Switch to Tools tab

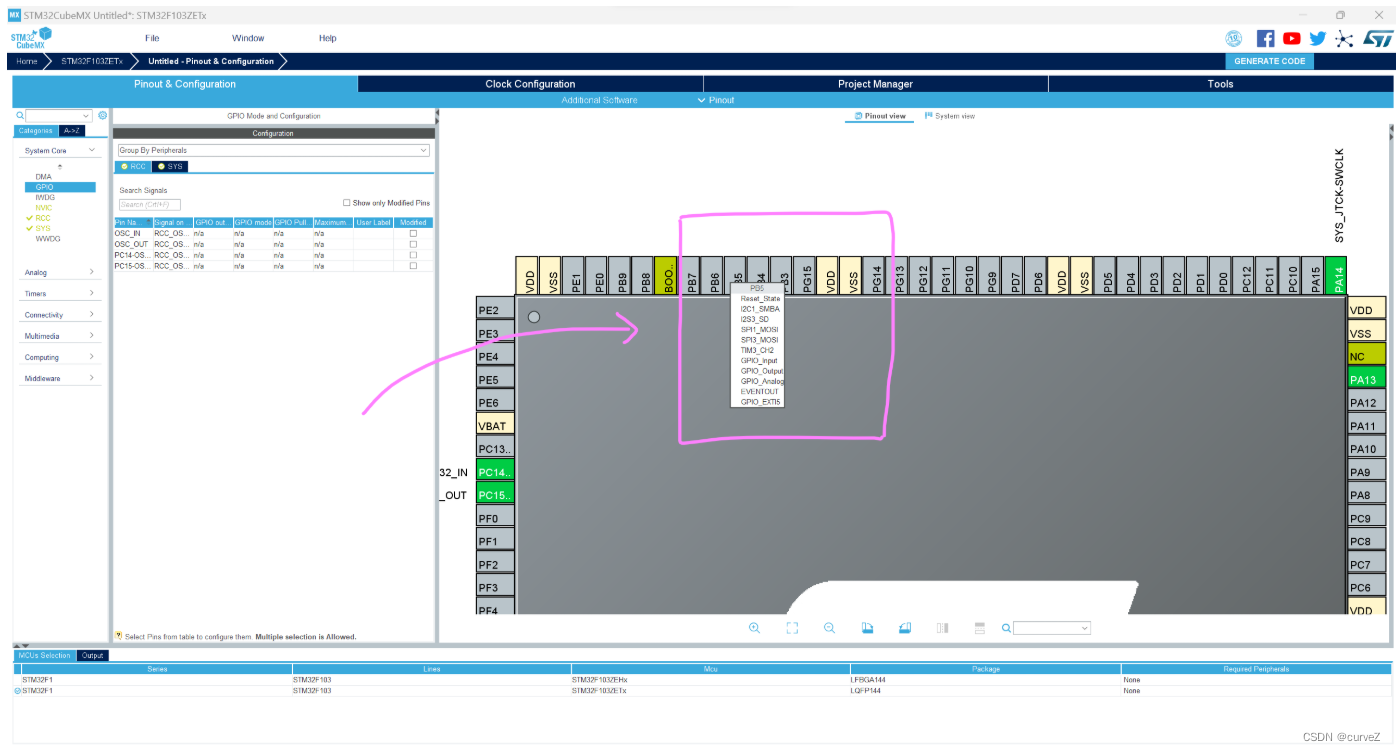1220,84
